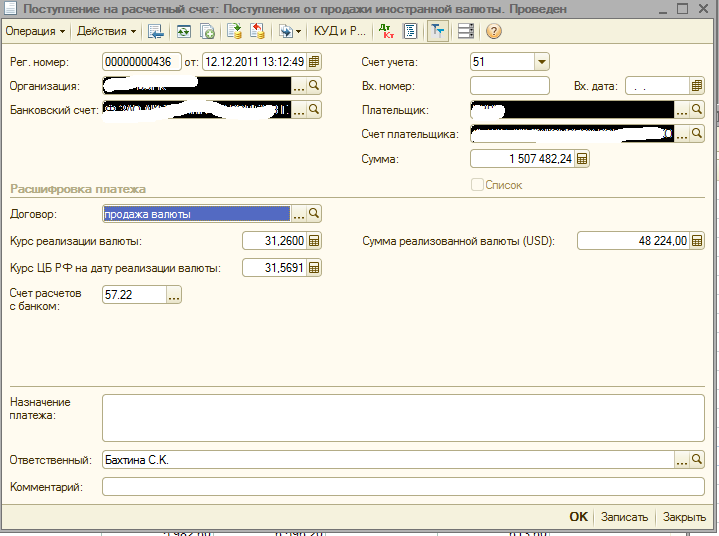The image size is (719, 536).
Task: Click the Комментарий input field
Action: pos(403,487)
